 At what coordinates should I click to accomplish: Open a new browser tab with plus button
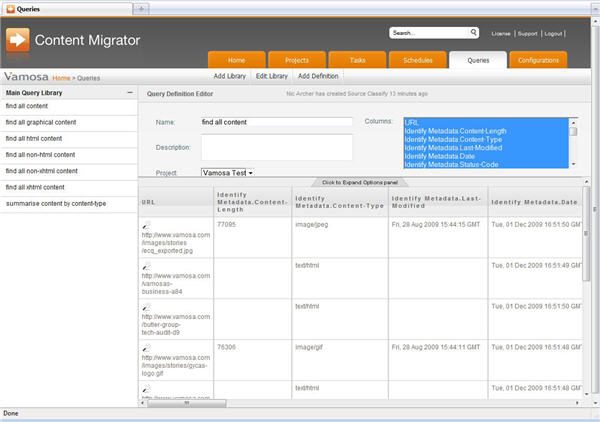(141, 9)
